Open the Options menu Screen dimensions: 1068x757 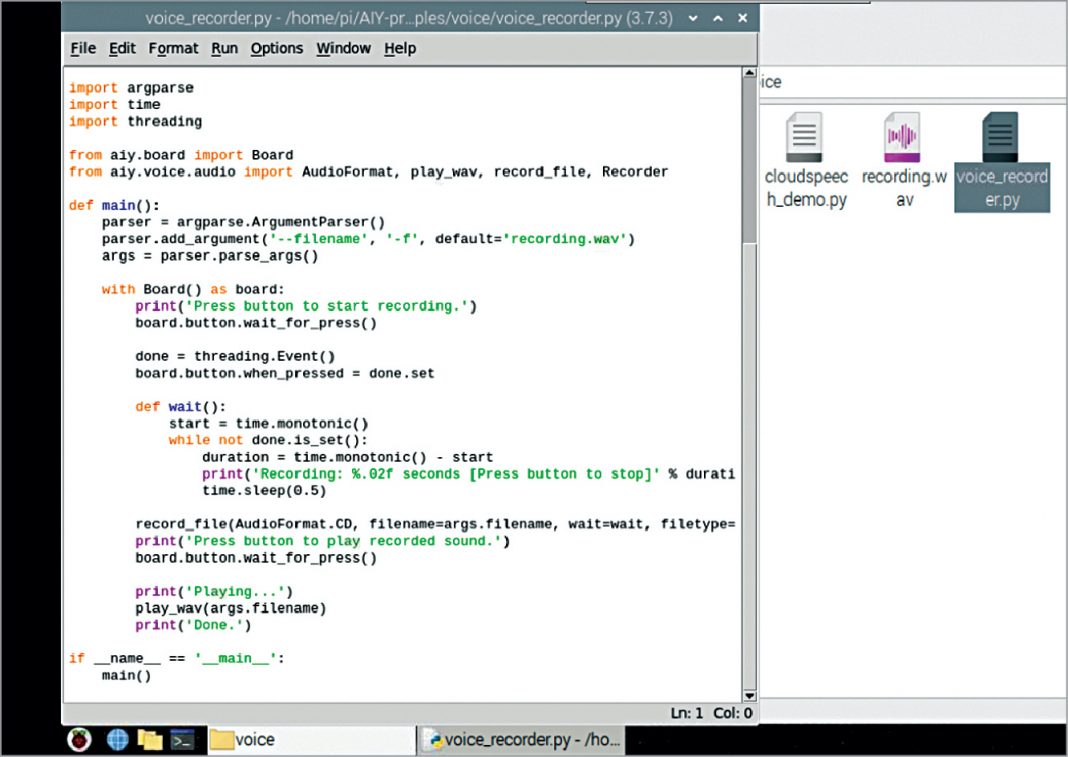tap(276, 48)
